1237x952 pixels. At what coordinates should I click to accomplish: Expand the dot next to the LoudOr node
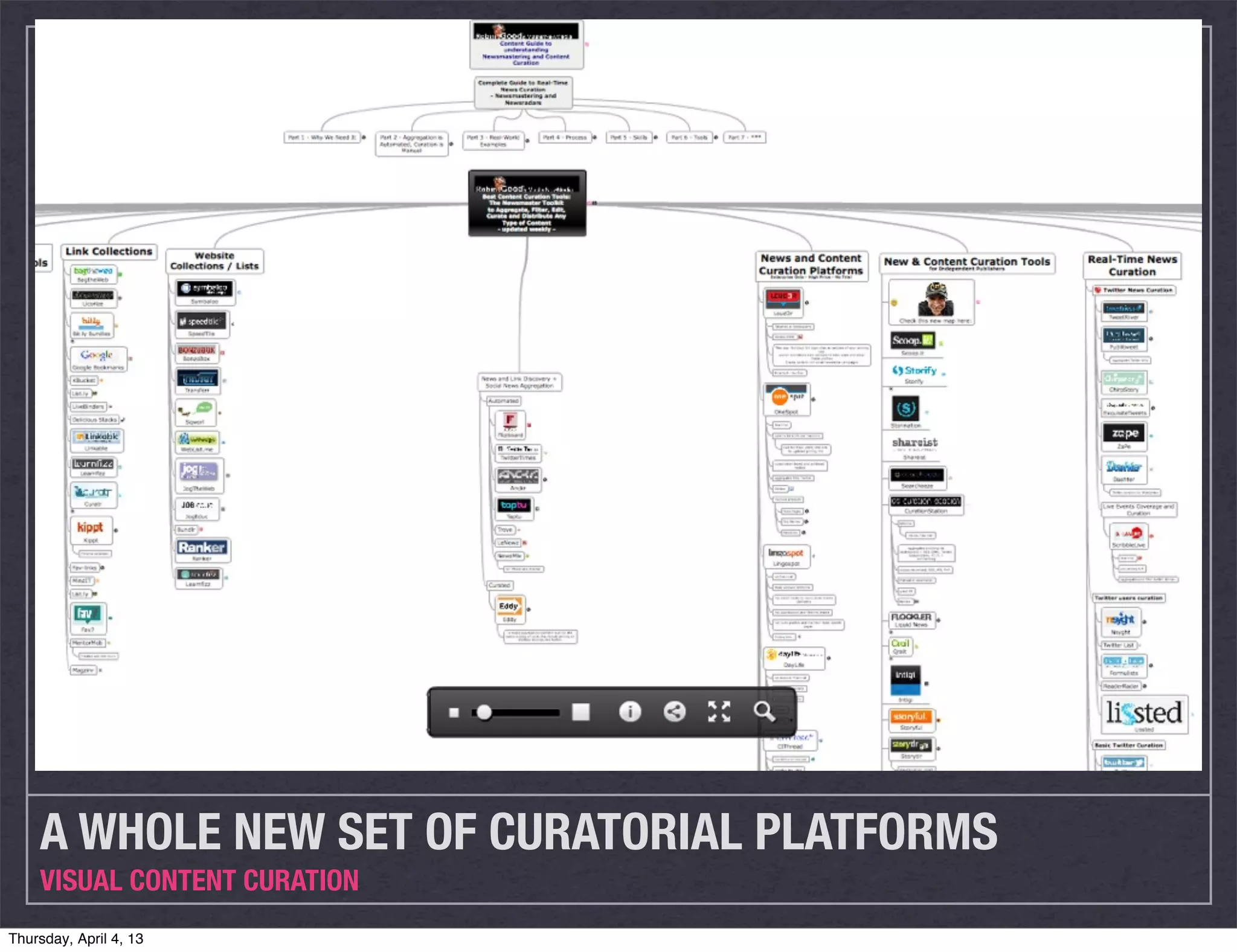pos(806,303)
